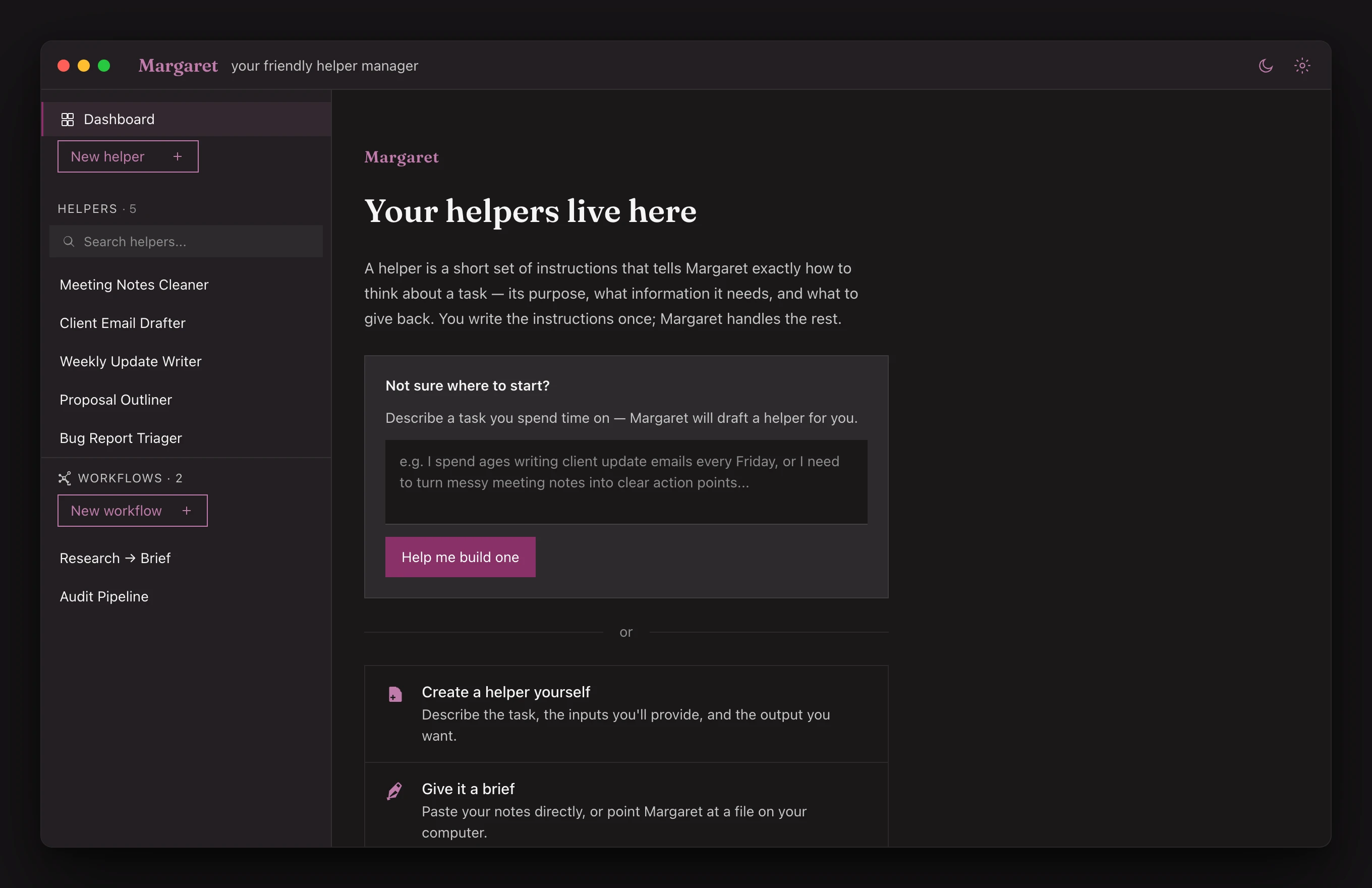The width and height of the screenshot is (1372, 888).
Task: Click the pink Margaret label above heading
Action: [401, 157]
